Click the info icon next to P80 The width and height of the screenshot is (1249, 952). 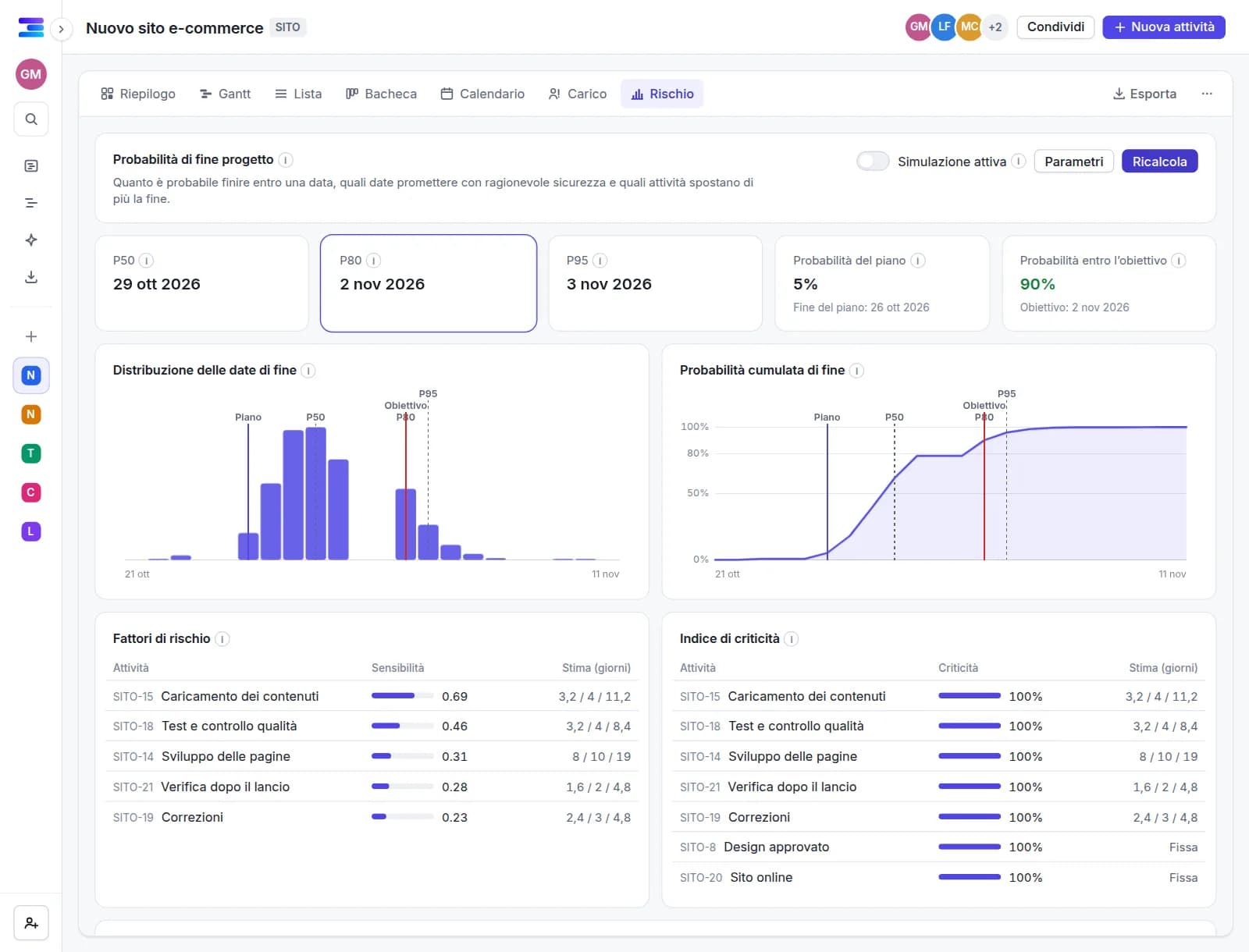[x=374, y=261]
